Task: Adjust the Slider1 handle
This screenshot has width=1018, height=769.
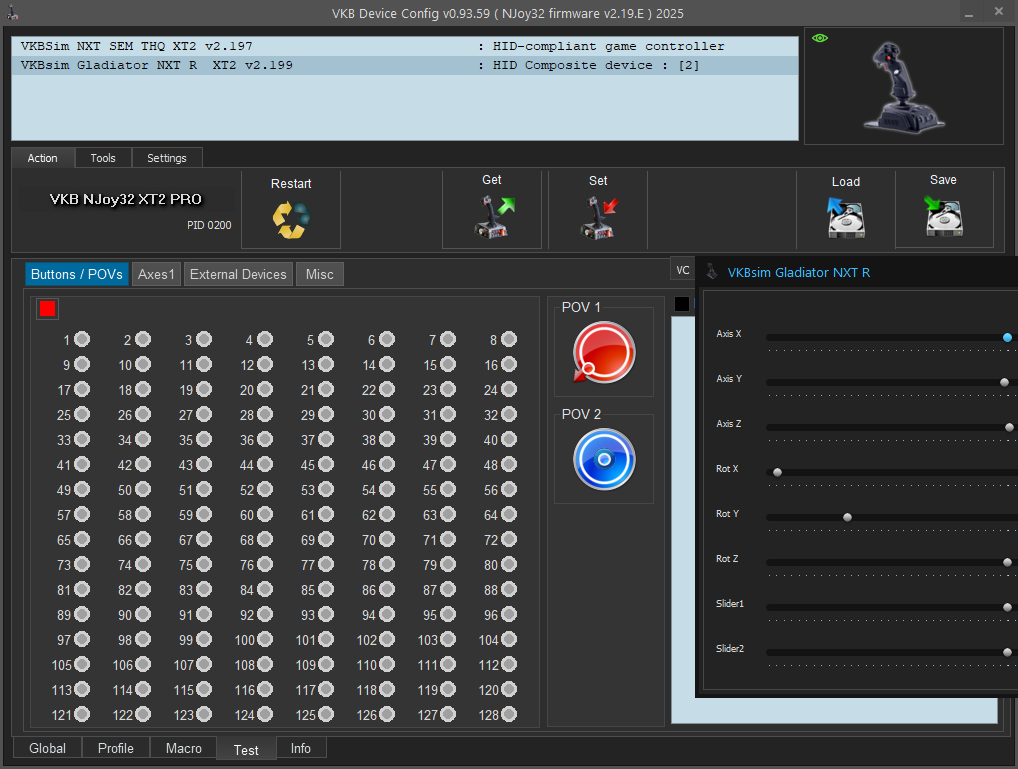Action: tap(1007, 607)
